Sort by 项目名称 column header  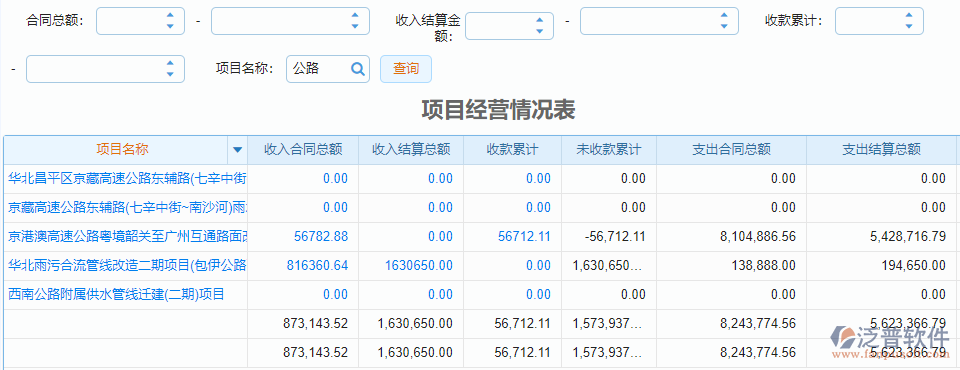click(122, 149)
